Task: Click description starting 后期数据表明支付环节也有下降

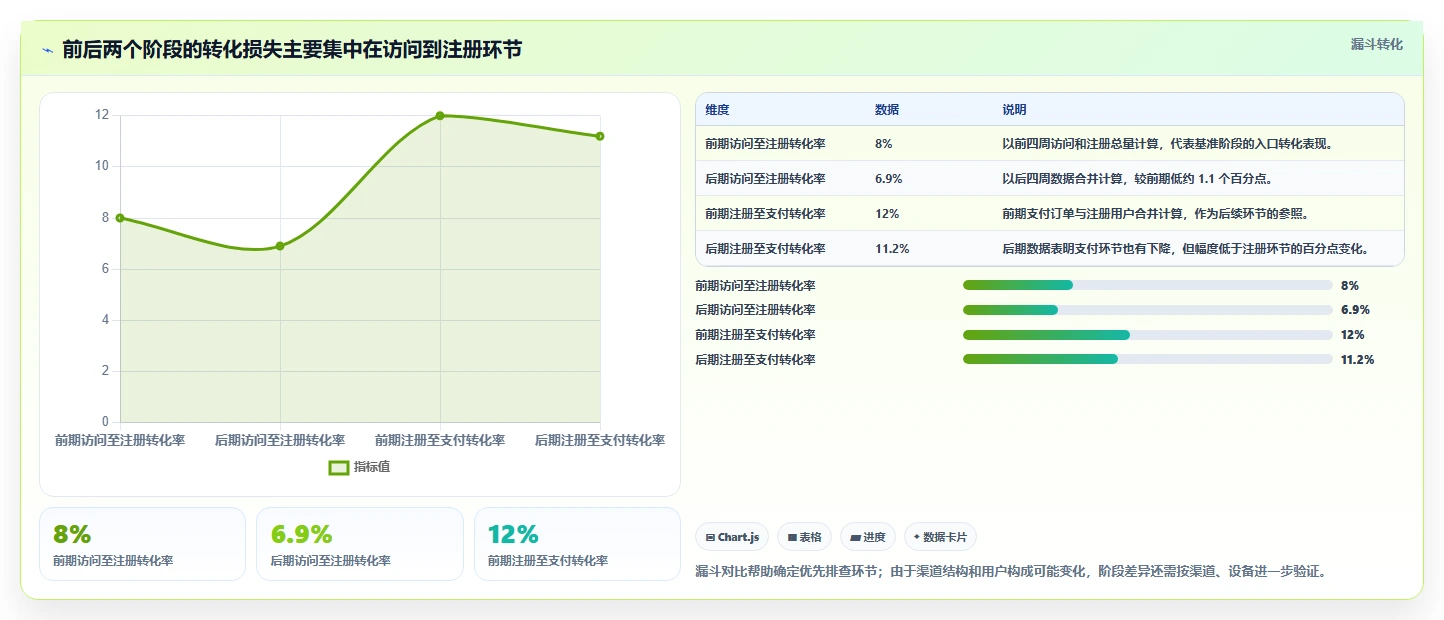Action: 1185,249
